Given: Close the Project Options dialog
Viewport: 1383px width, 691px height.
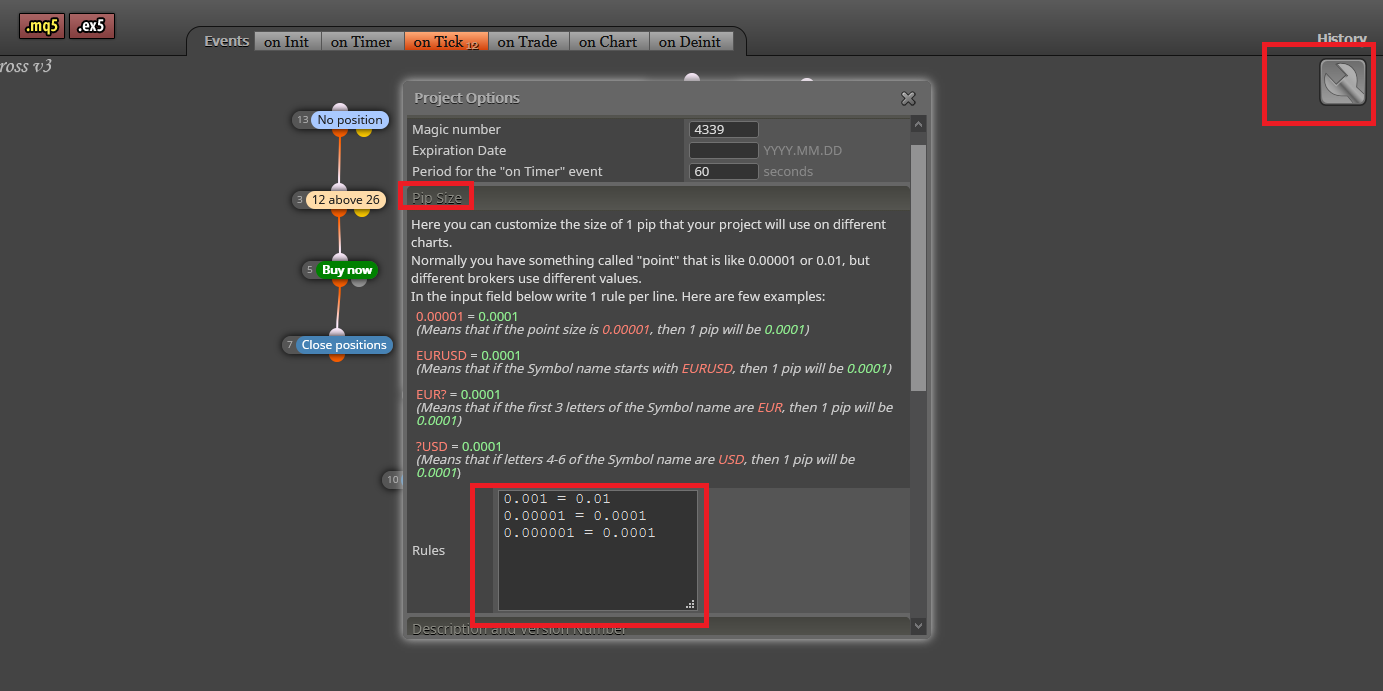Looking at the screenshot, I should point(908,98).
